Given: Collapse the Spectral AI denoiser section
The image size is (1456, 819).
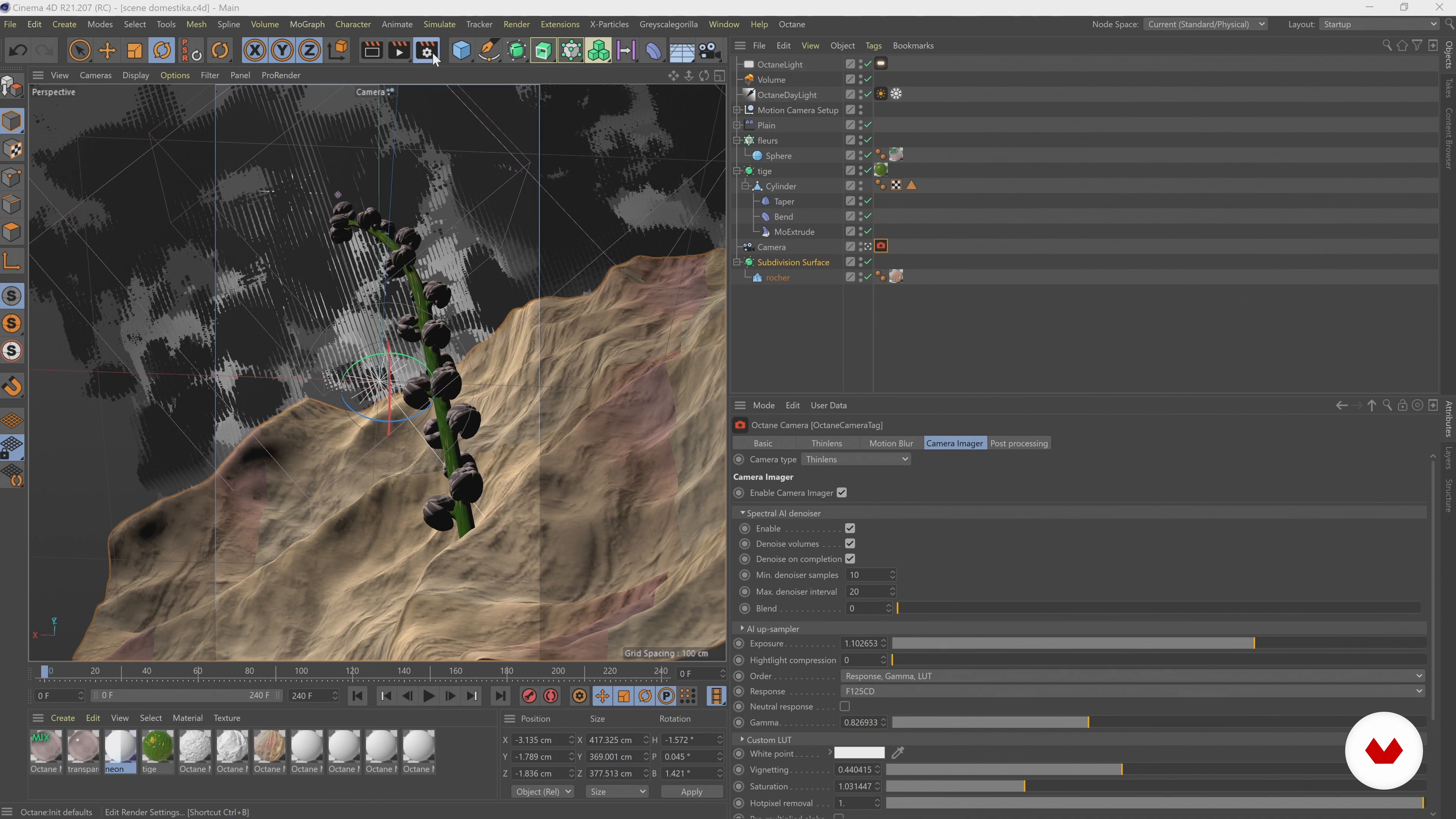Looking at the screenshot, I should pos(742,513).
